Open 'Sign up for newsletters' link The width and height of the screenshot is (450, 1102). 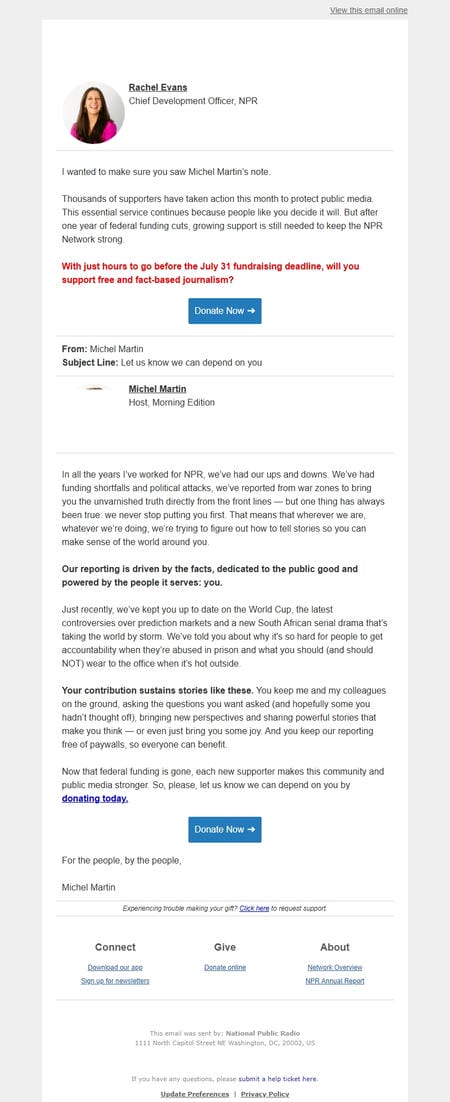(115, 981)
